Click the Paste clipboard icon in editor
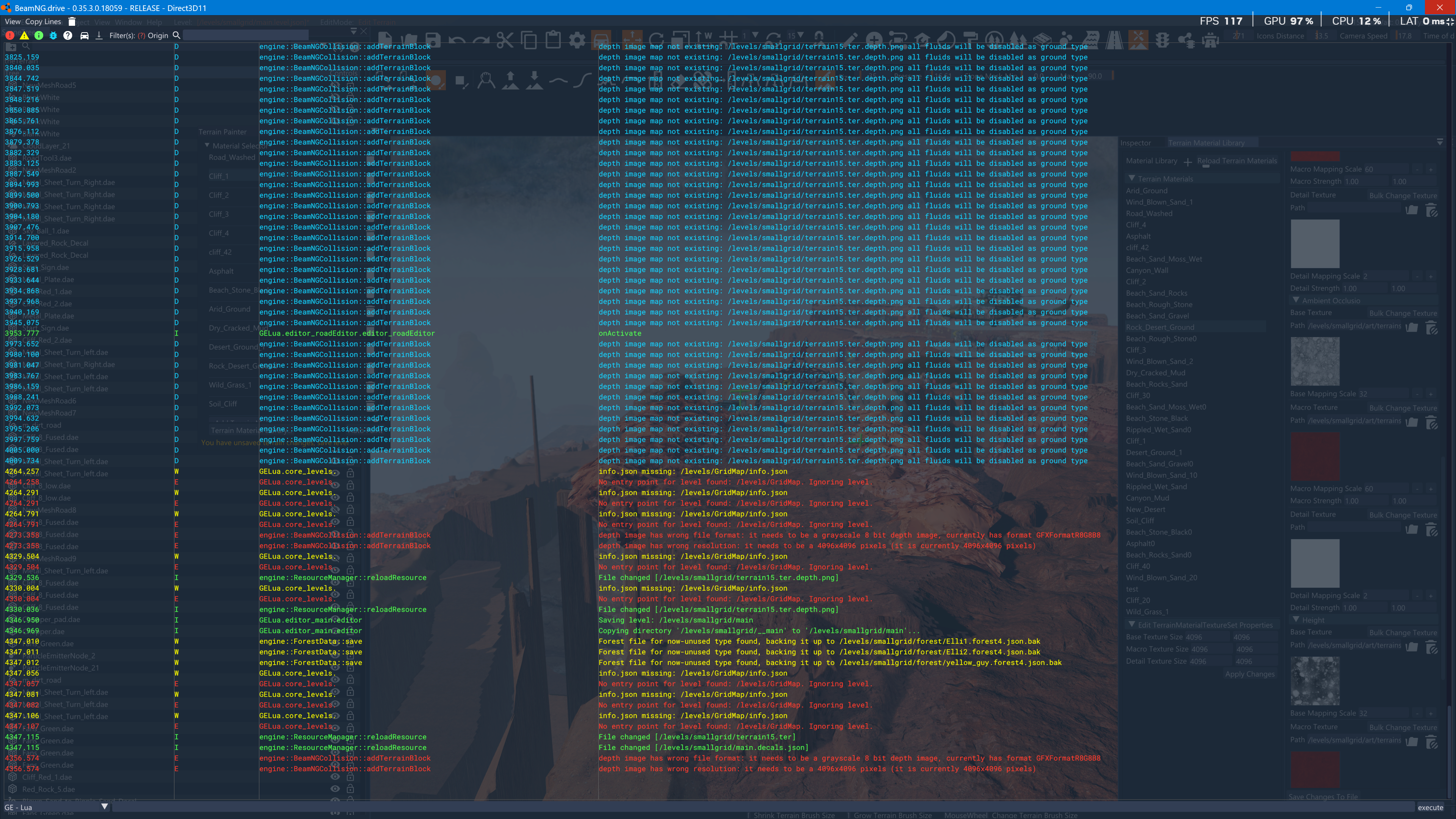 pos(553,39)
